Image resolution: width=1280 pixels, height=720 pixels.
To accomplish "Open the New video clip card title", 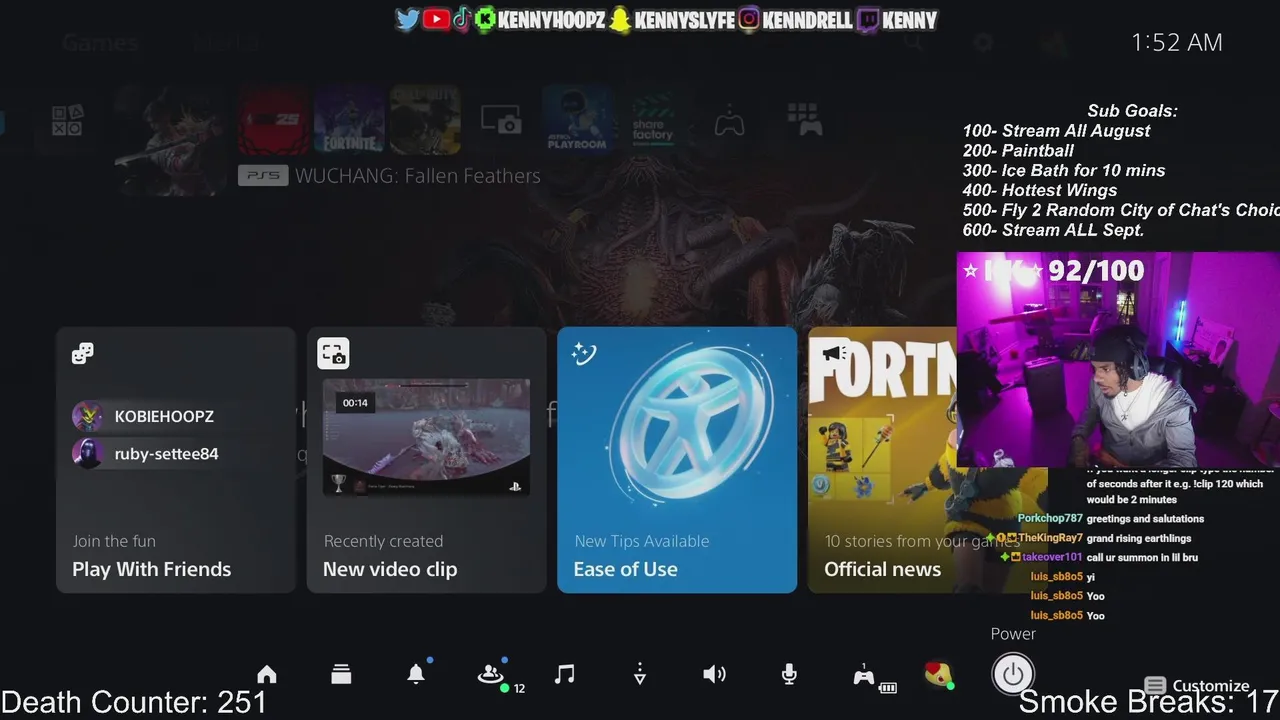I will click(390, 569).
